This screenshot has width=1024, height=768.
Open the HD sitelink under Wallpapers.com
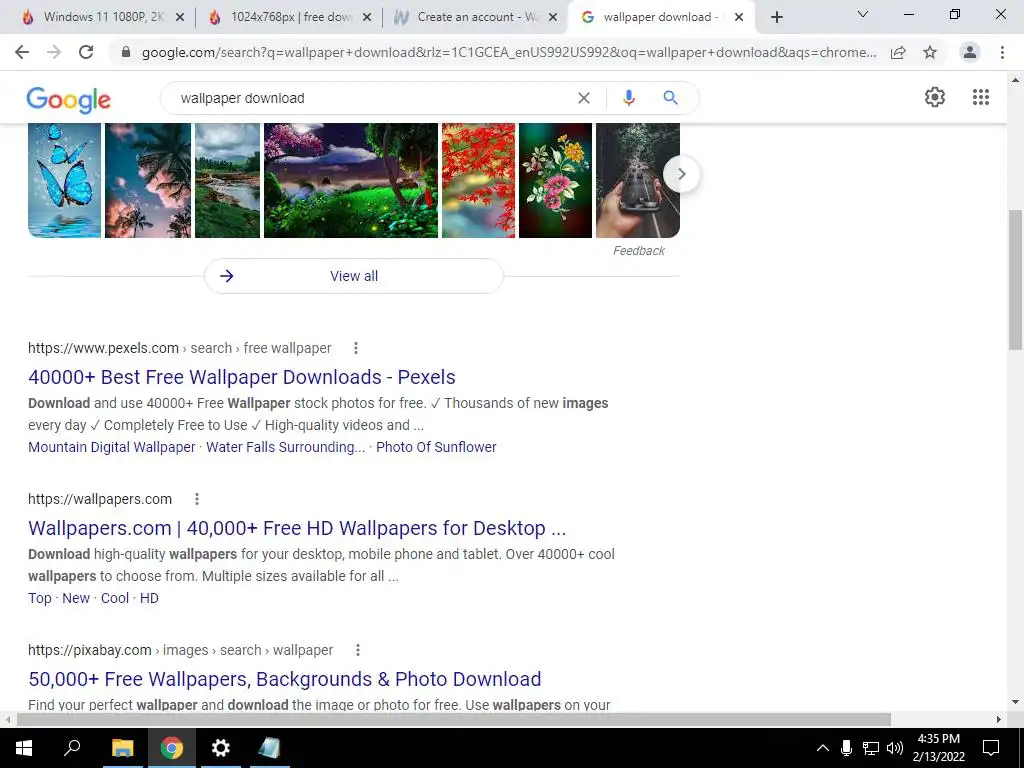click(x=149, y=598)
